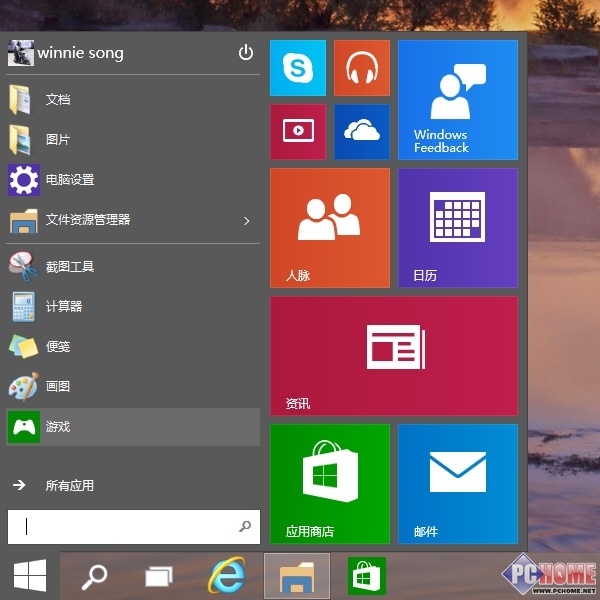Open the 日历 (Calendar) tile

click(457, 227)
